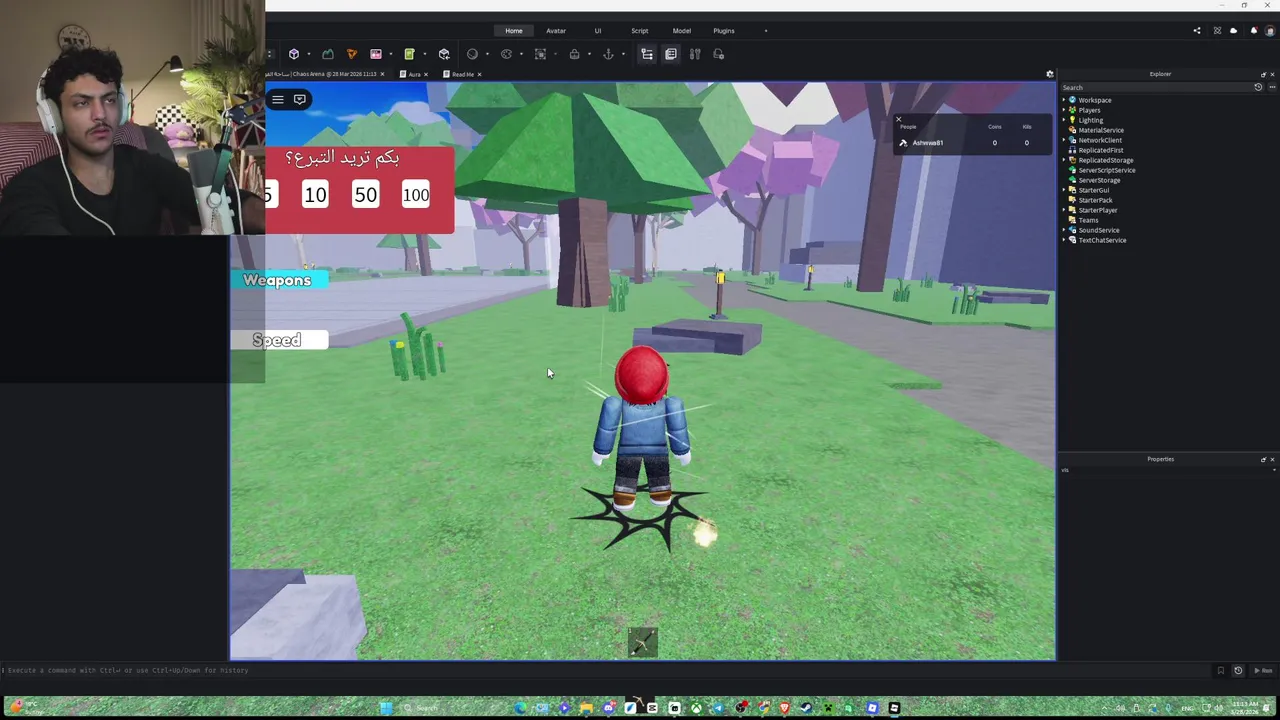Image resolution: width=1280 pixels, height=720 pixels.
Task: Switch to the Script ribbon tab
Action: point(640,31)
